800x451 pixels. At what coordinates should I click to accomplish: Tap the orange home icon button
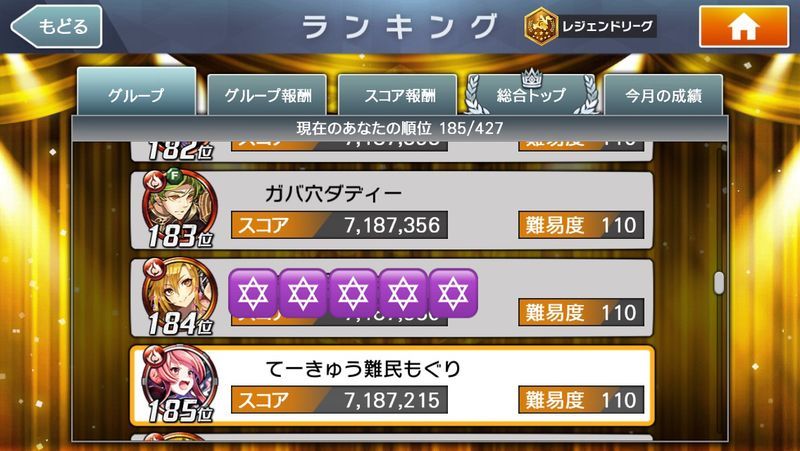(x=744, y=27)
